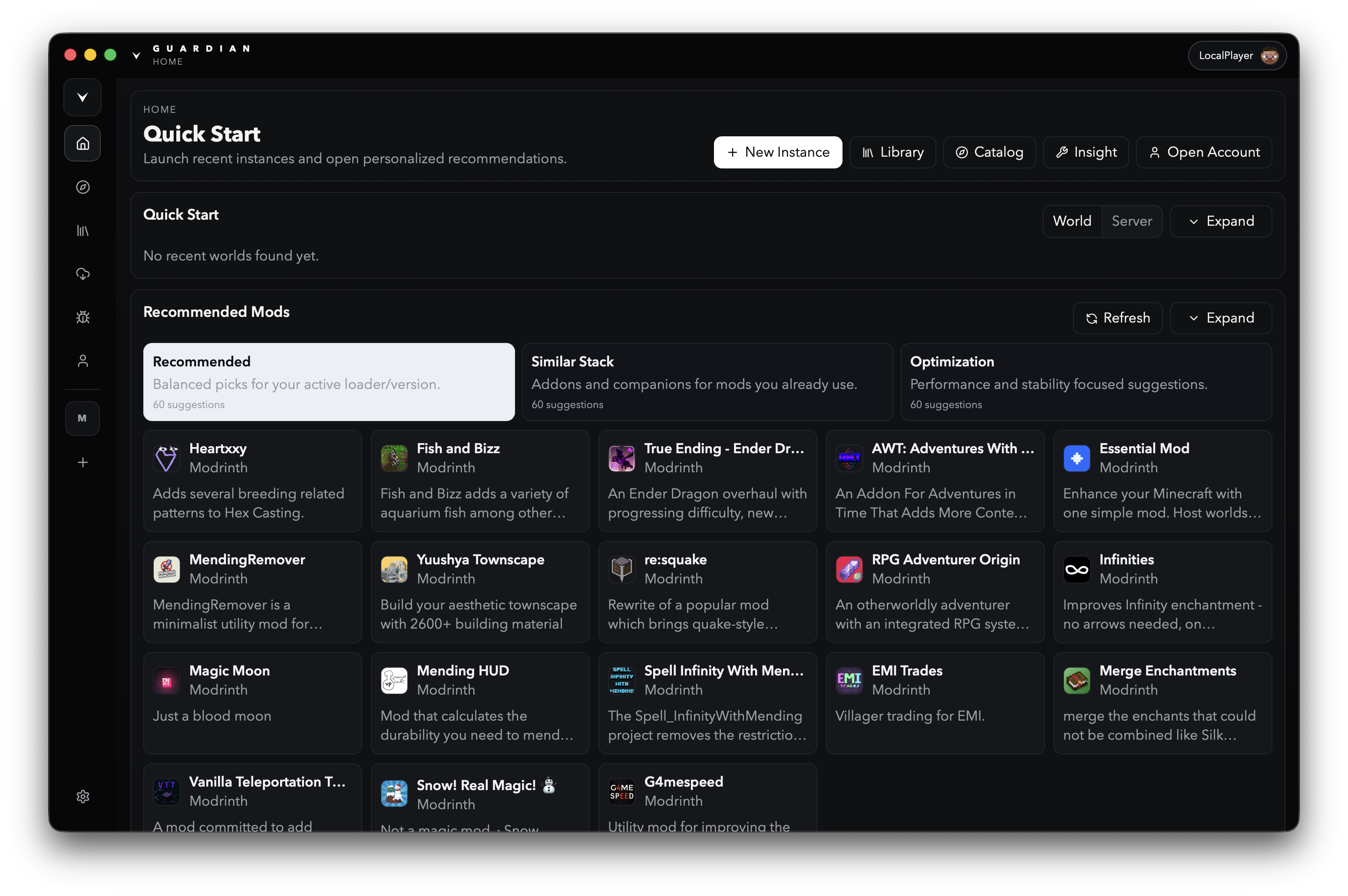1348x896 pixels.
Task: Open the EMI Trades mod title
Action: point(907,671)
